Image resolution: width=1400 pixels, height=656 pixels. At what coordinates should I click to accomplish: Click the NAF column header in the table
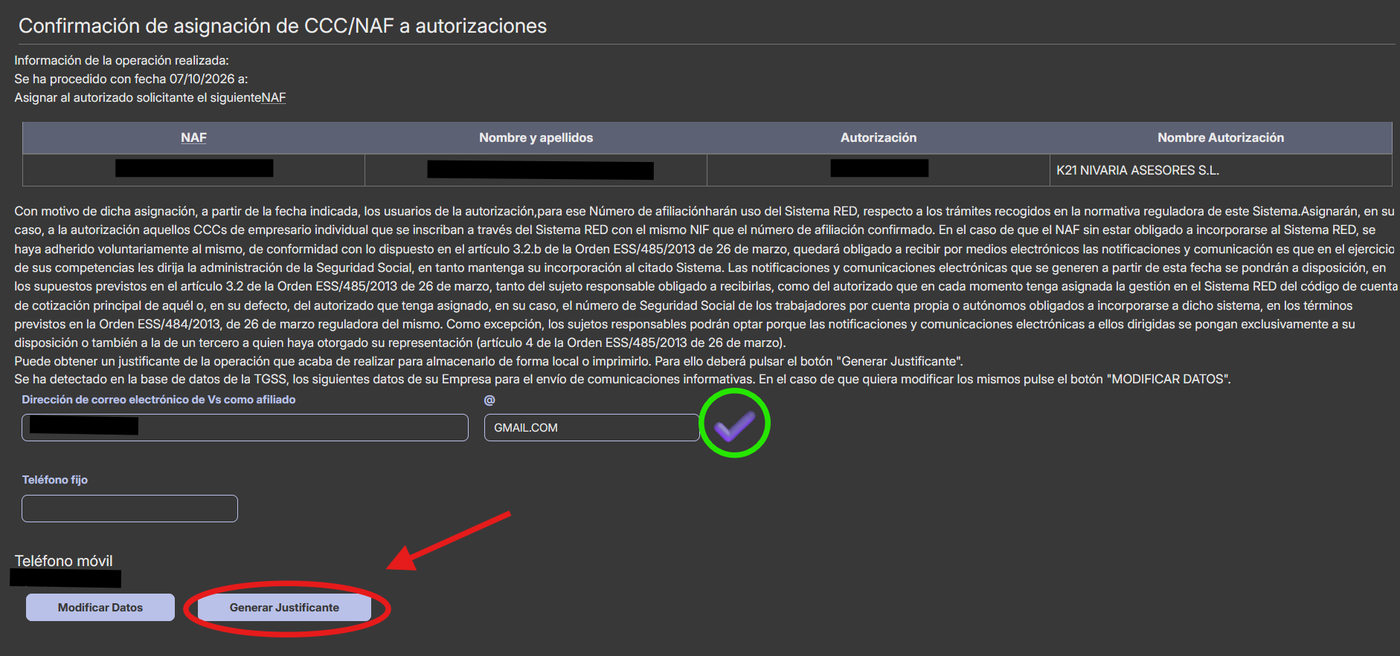194,138
